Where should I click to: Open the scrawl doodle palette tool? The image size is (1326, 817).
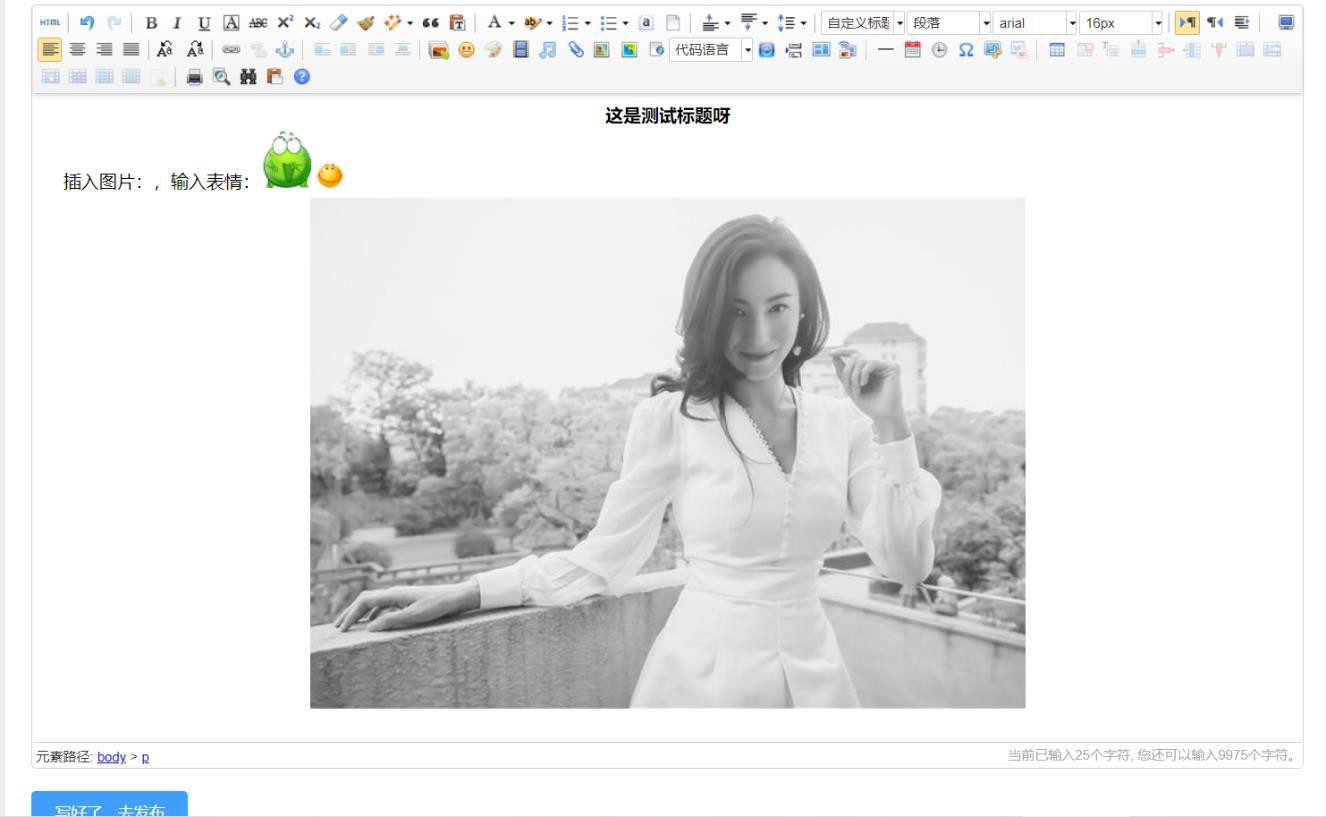pyautogui.click(x=492, y=48)
